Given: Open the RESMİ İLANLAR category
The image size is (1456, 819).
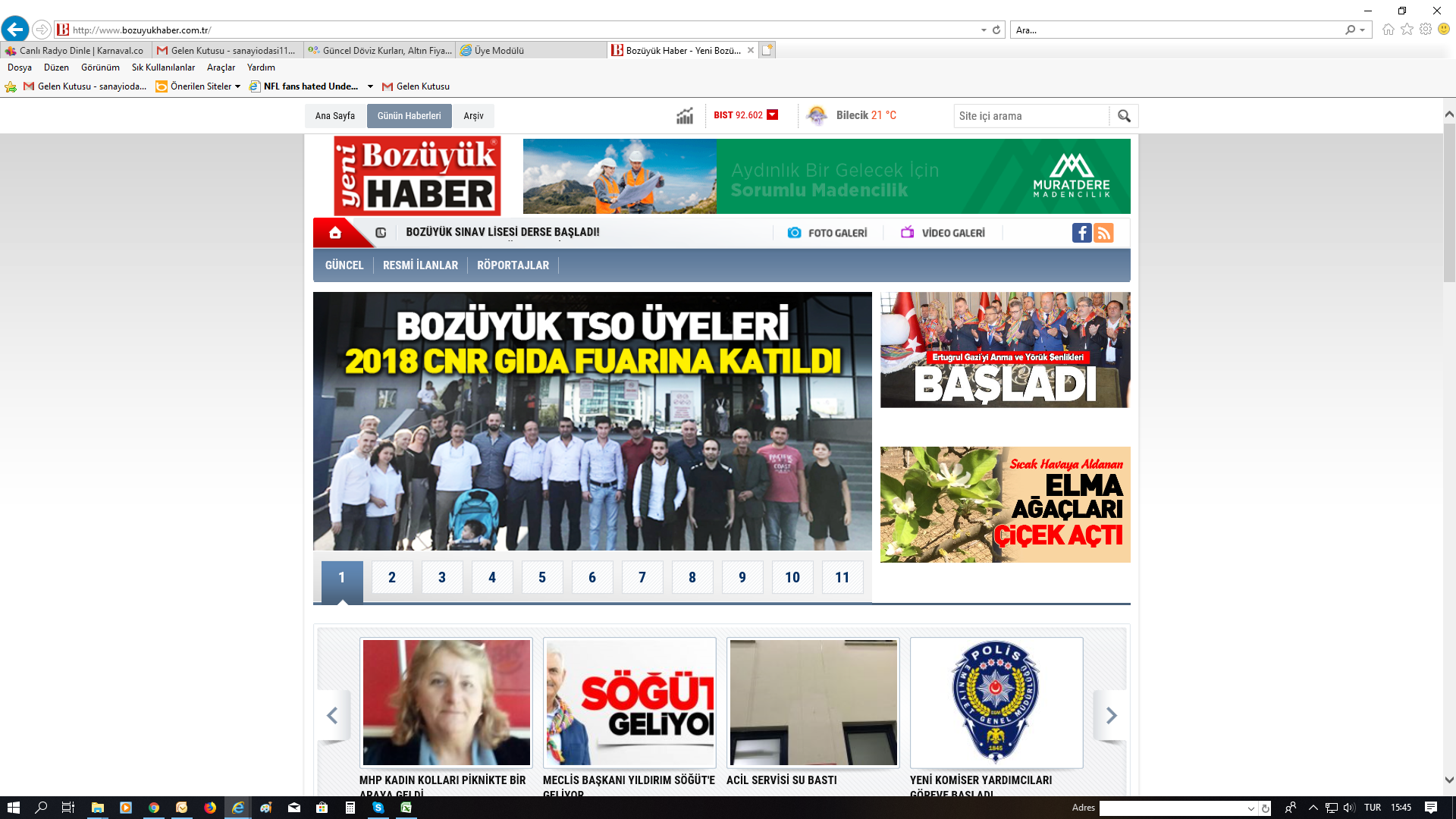Looking at the screenshot, I should click(420, 265).
